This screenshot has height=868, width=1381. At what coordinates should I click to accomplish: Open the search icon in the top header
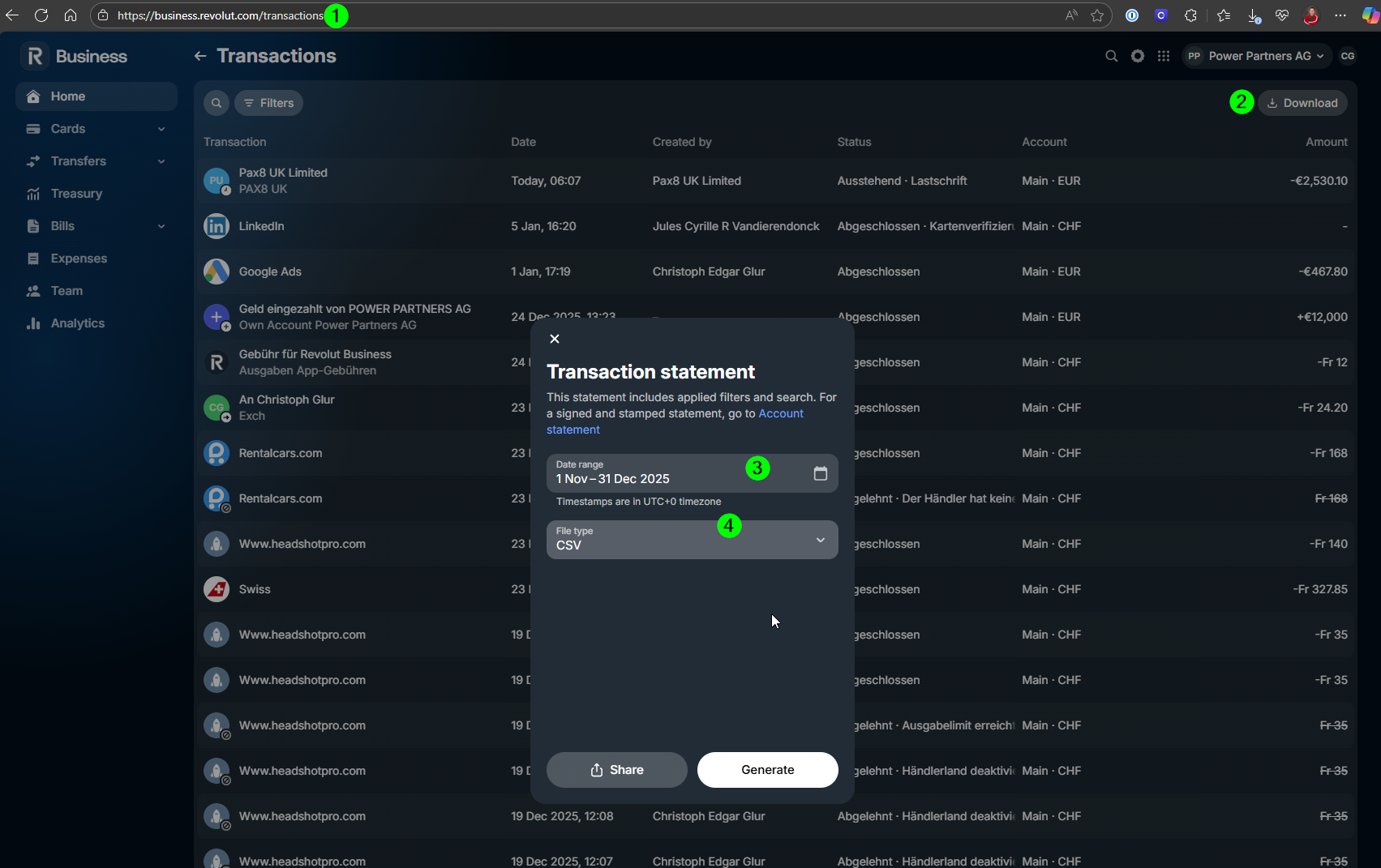tap(1111, 56)
